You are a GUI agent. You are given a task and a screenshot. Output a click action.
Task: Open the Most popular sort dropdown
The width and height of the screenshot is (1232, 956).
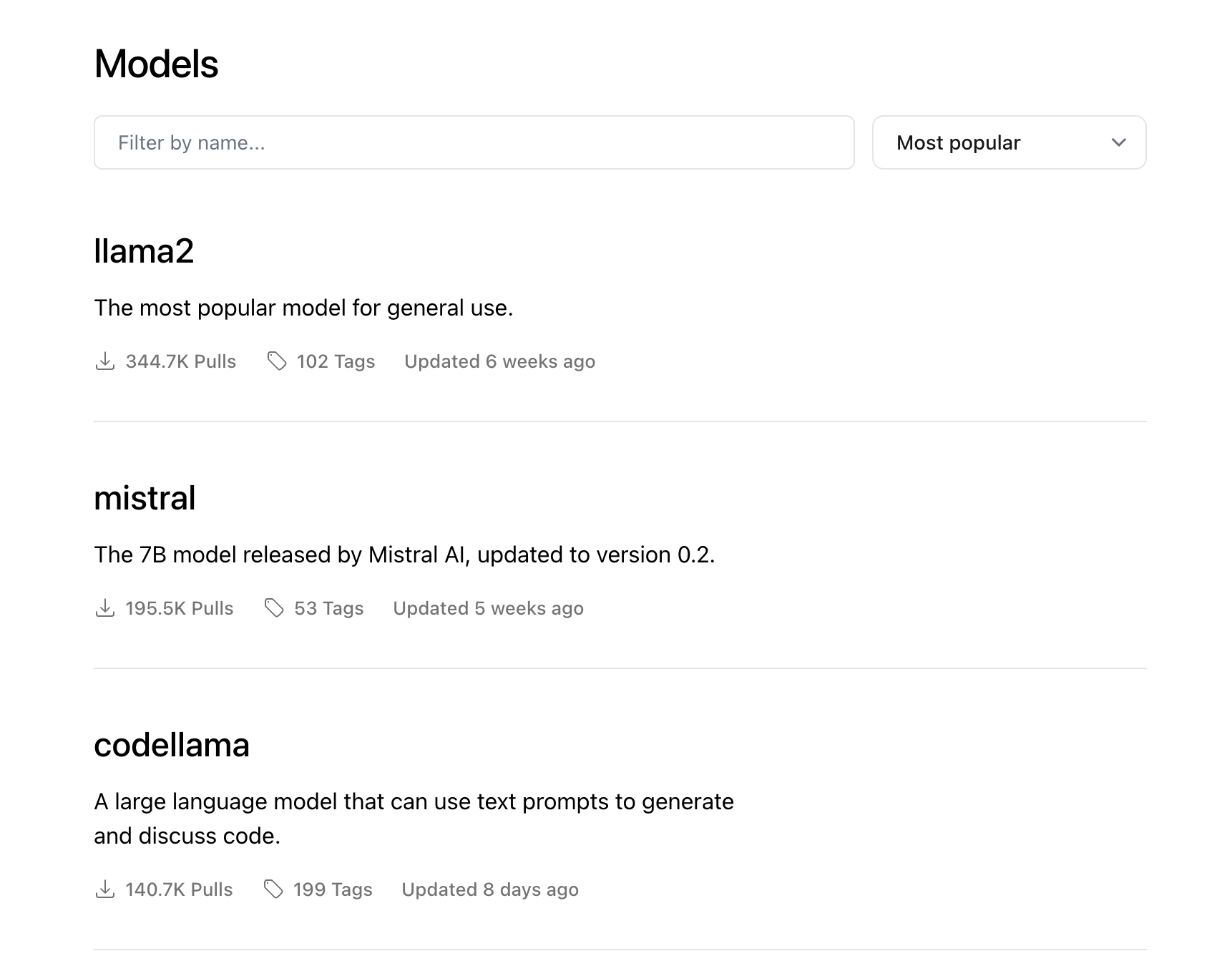[x=1009, y=142]
